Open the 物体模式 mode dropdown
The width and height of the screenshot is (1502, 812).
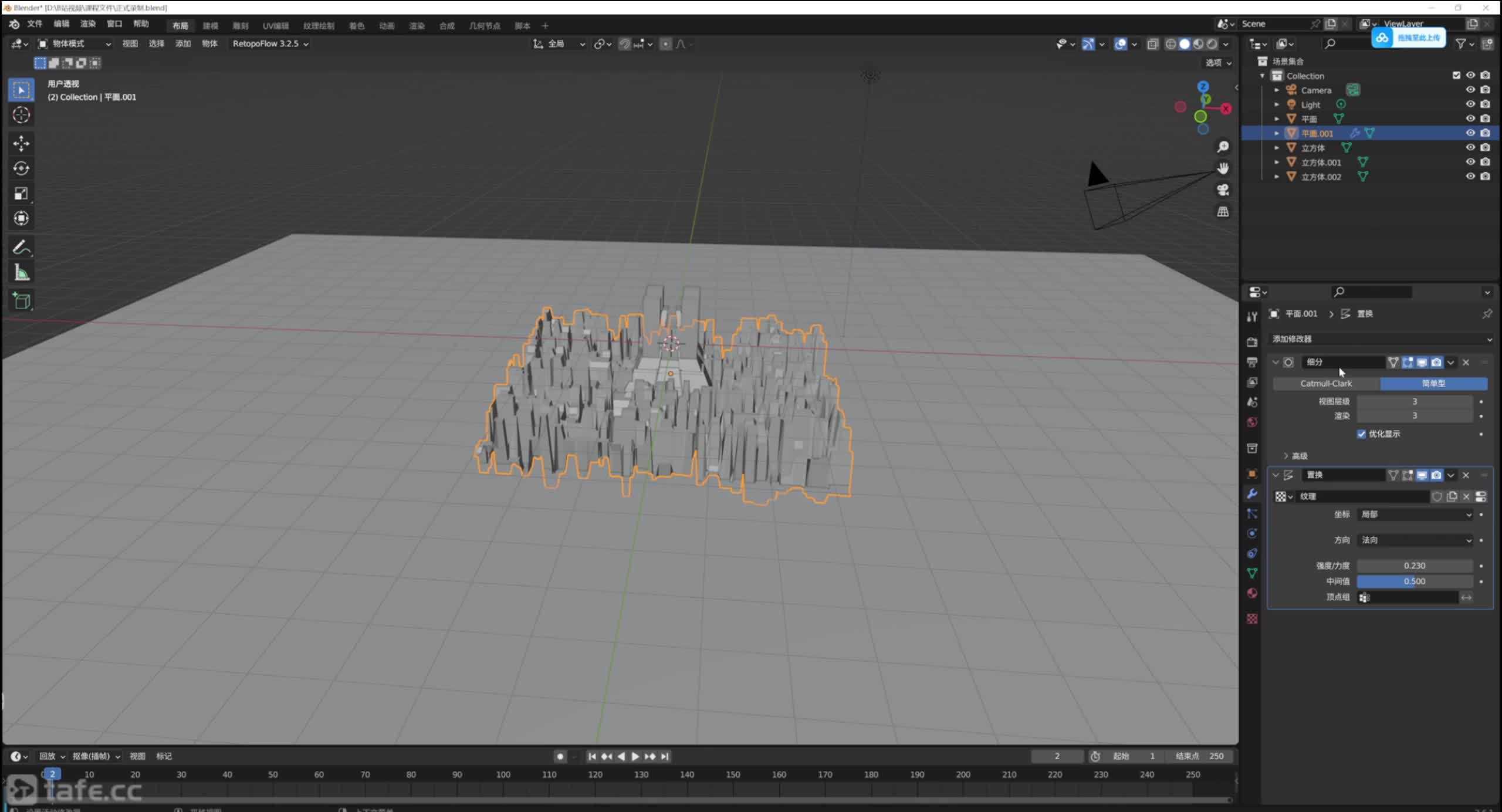75,44
